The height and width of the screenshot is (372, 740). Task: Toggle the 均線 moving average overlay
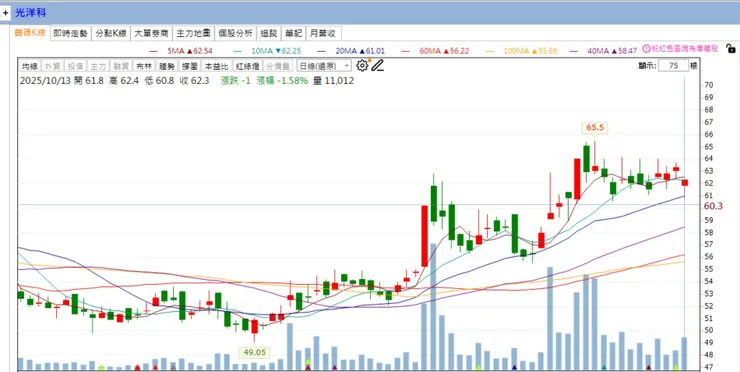tap(29, 66)
